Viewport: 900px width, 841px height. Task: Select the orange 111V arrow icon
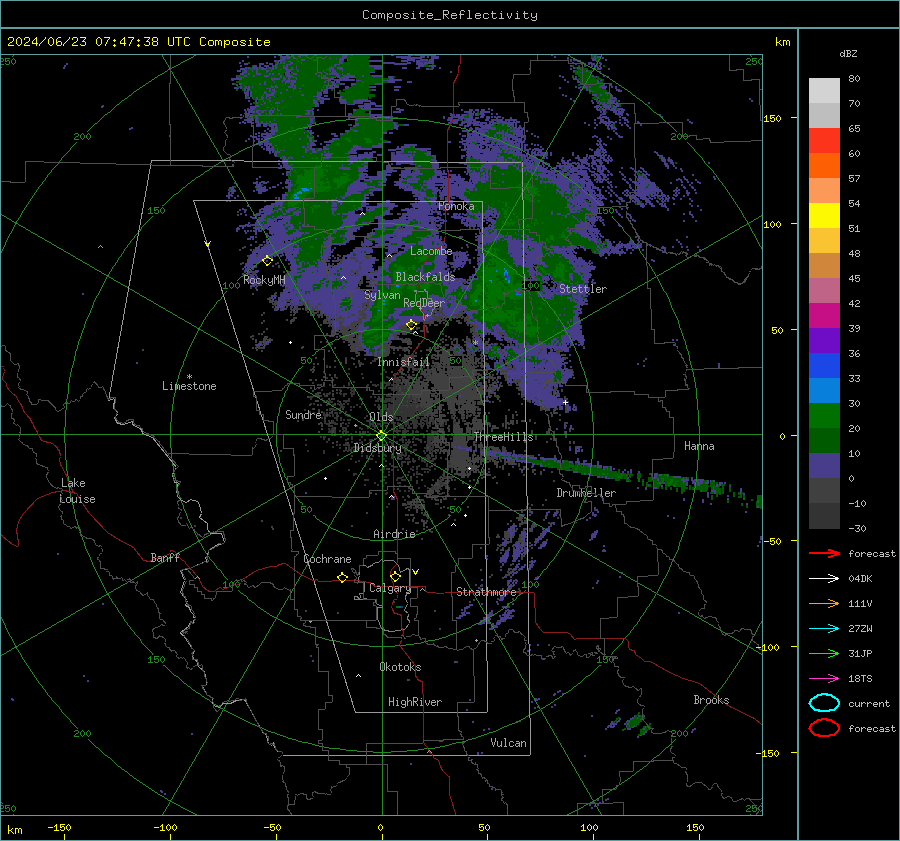[824, 603]
